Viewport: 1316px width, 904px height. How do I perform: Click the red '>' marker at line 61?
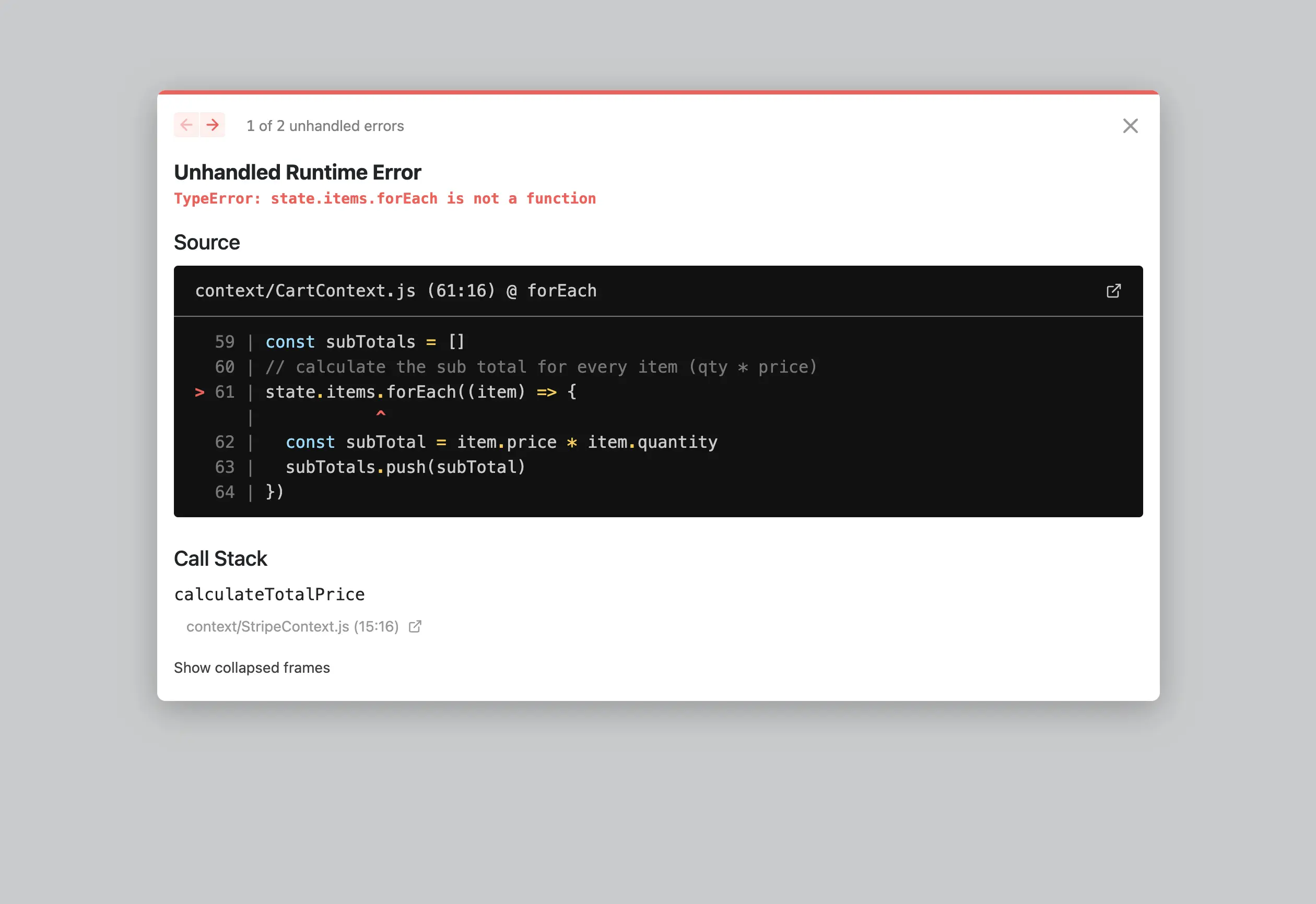point(199,392)
